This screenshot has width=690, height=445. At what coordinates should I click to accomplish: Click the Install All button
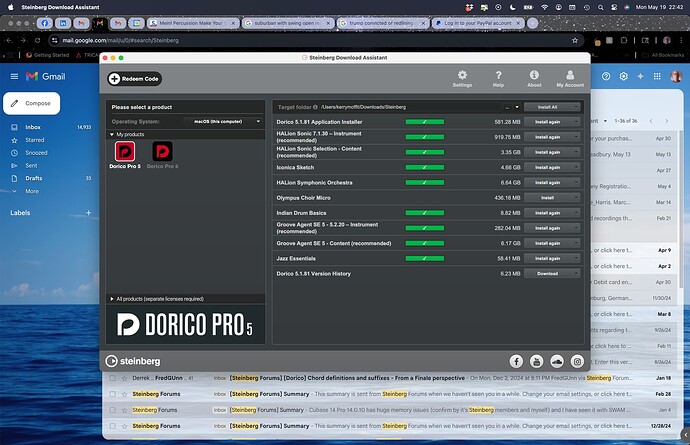(547, 107)
